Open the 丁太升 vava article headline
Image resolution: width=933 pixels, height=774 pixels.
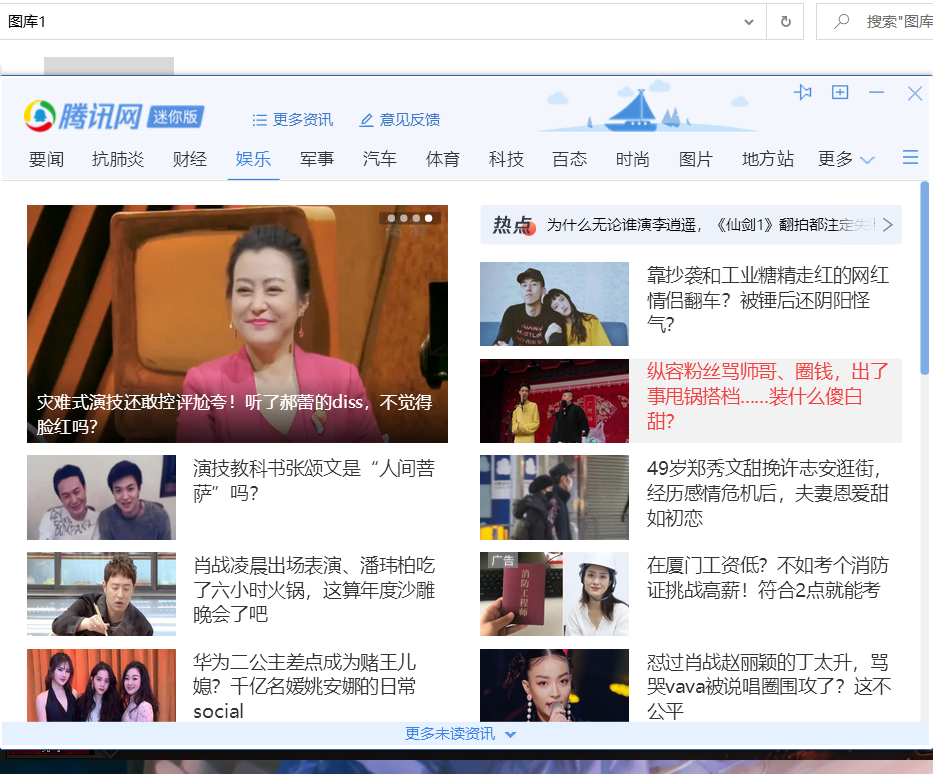click(x=769, y=687)
